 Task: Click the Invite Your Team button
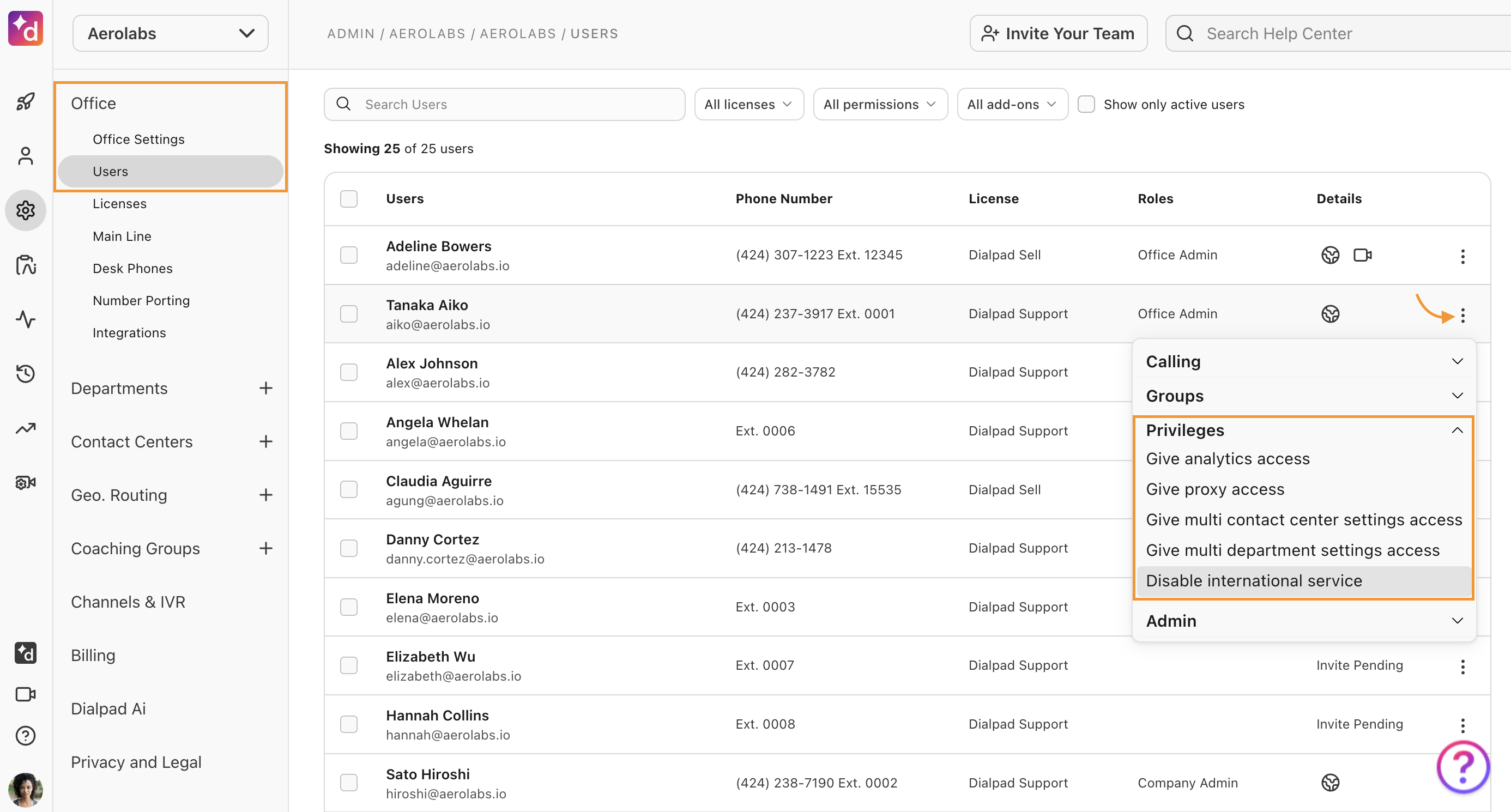click(x=1058, y=33)
